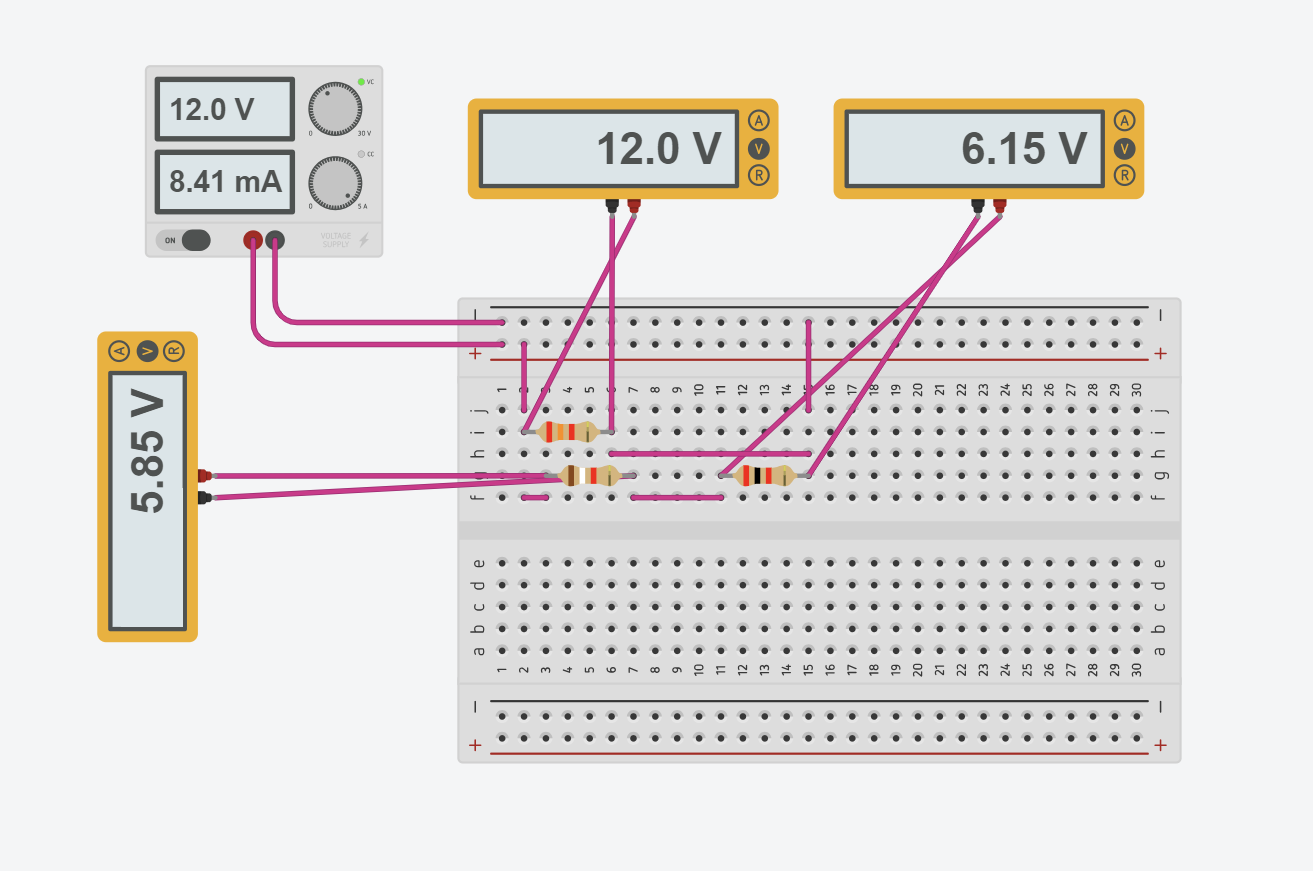Select ammeter mode on the 5.85 V multimeter

[x=120, y=350]
